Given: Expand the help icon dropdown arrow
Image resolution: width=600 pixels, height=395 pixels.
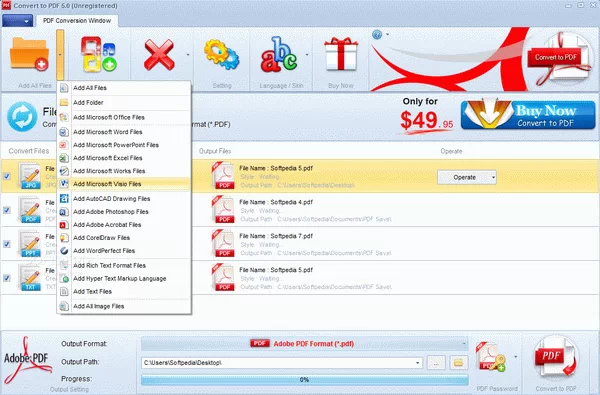Looking at the screenshot, I should [x=388, y=34].
